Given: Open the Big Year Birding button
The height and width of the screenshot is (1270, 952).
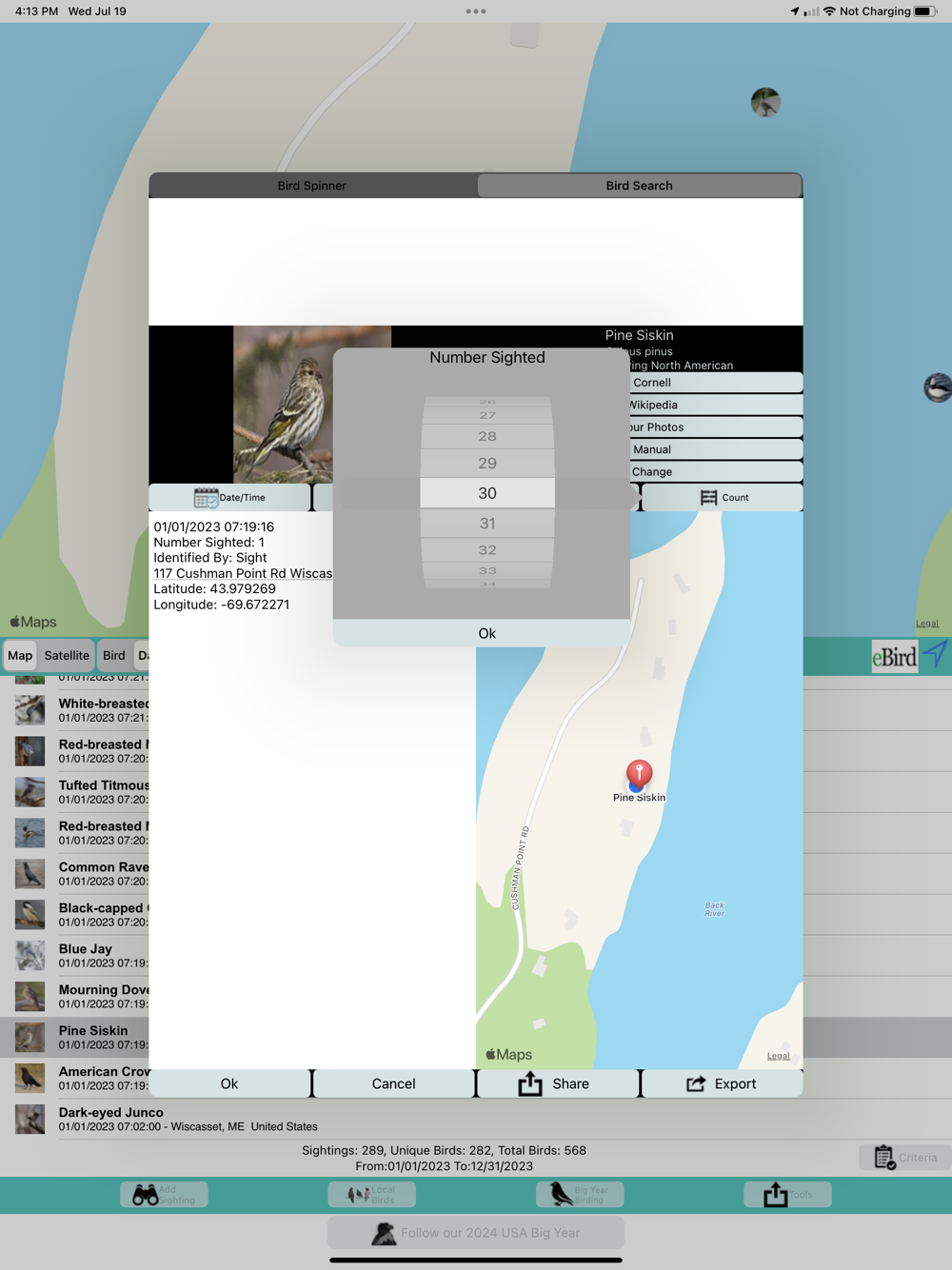Looking at the screenshot, I should point(580,1195).
